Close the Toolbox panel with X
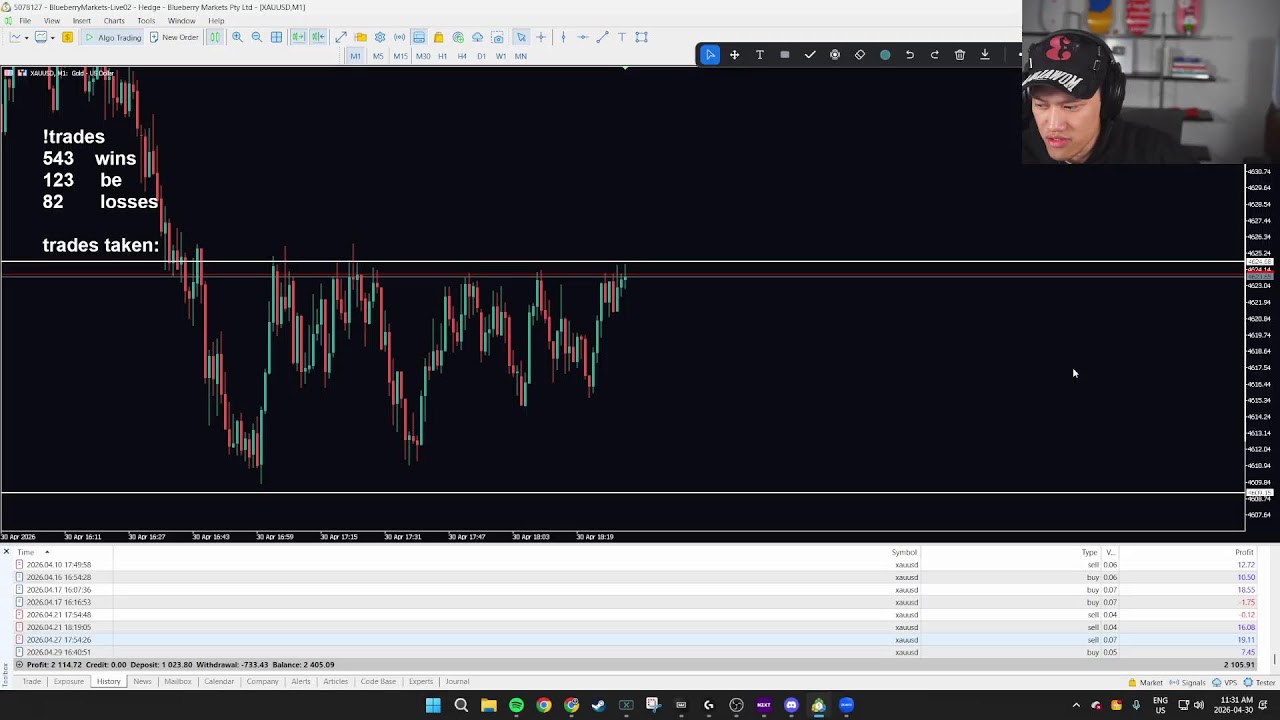Screen dimensions: 1280x720 click(6, 552)
